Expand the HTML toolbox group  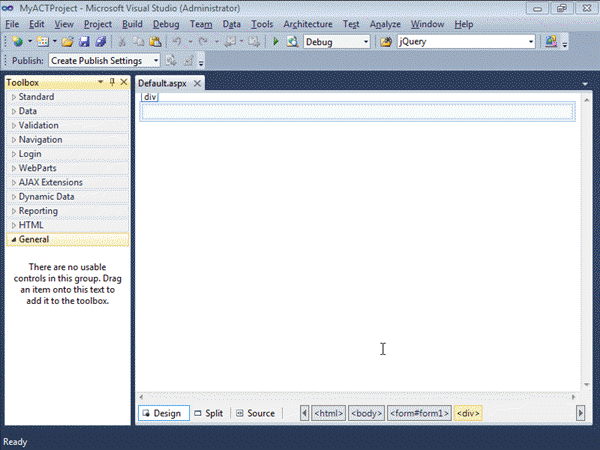pos(13,225)
